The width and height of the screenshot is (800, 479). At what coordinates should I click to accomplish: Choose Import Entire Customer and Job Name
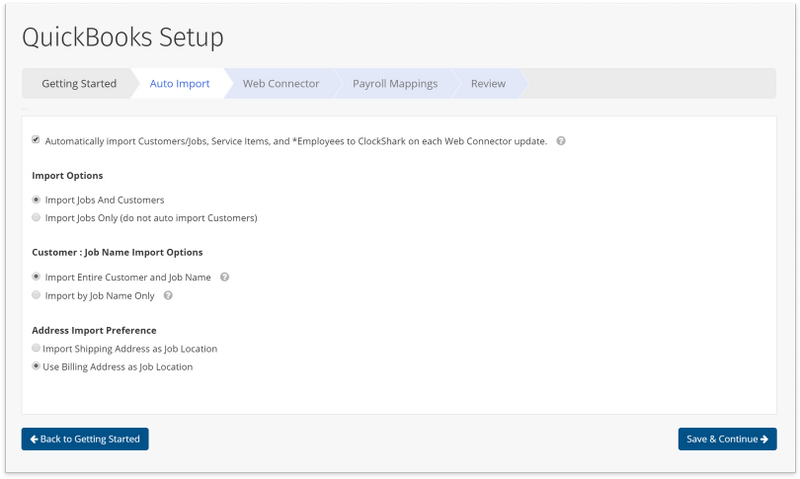coord(36,276)
